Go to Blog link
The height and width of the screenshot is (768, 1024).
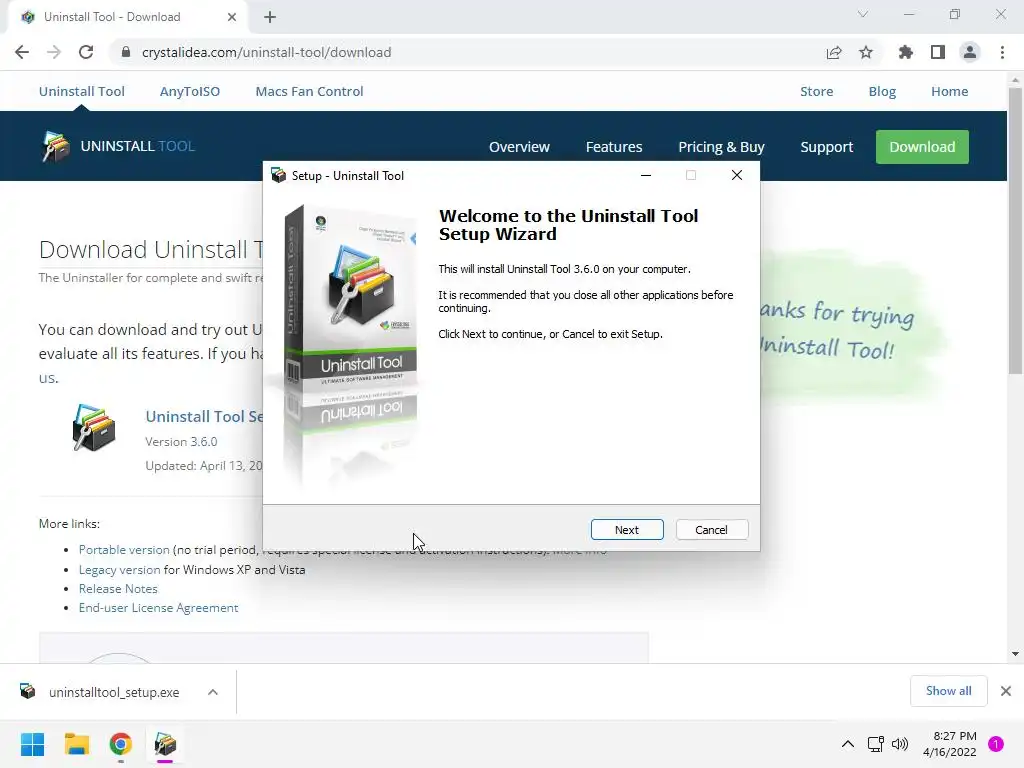click(882, 91)
